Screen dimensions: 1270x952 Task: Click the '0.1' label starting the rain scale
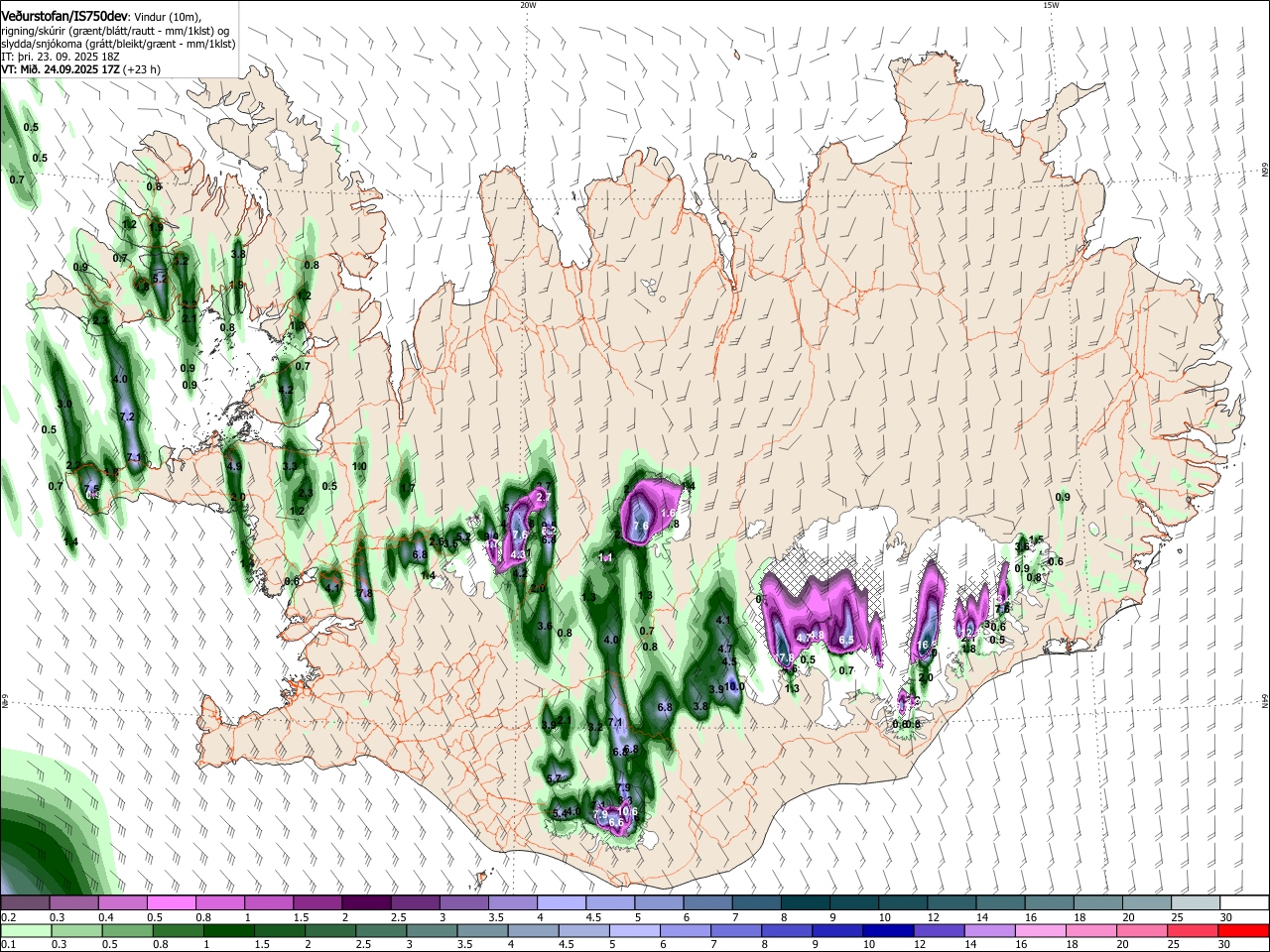[7, 946]
